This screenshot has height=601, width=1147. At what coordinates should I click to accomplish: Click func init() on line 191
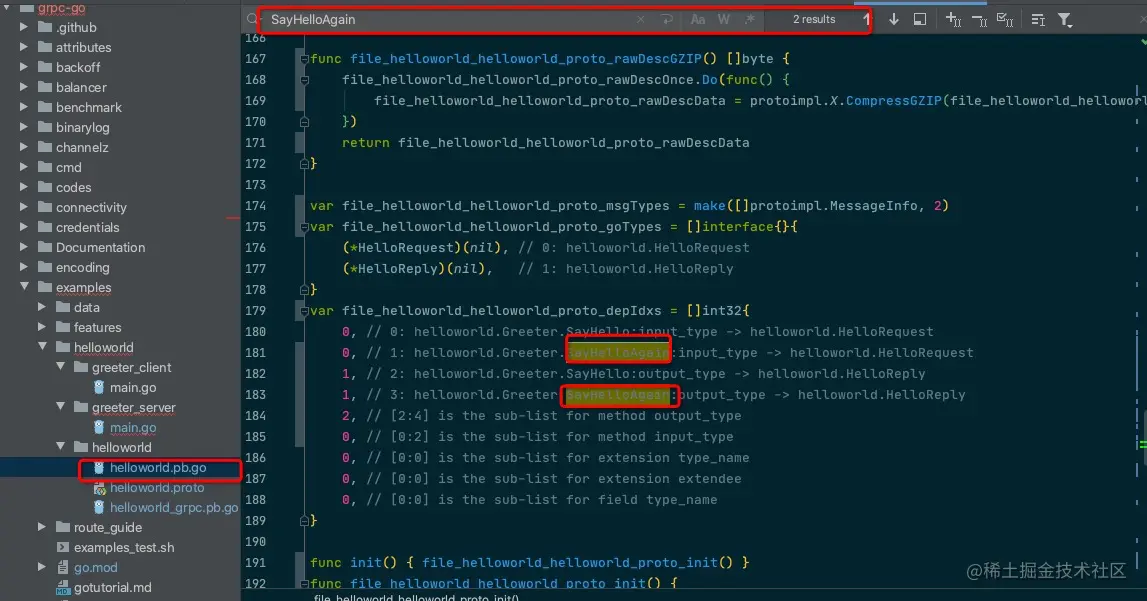(x=353, y=562)
